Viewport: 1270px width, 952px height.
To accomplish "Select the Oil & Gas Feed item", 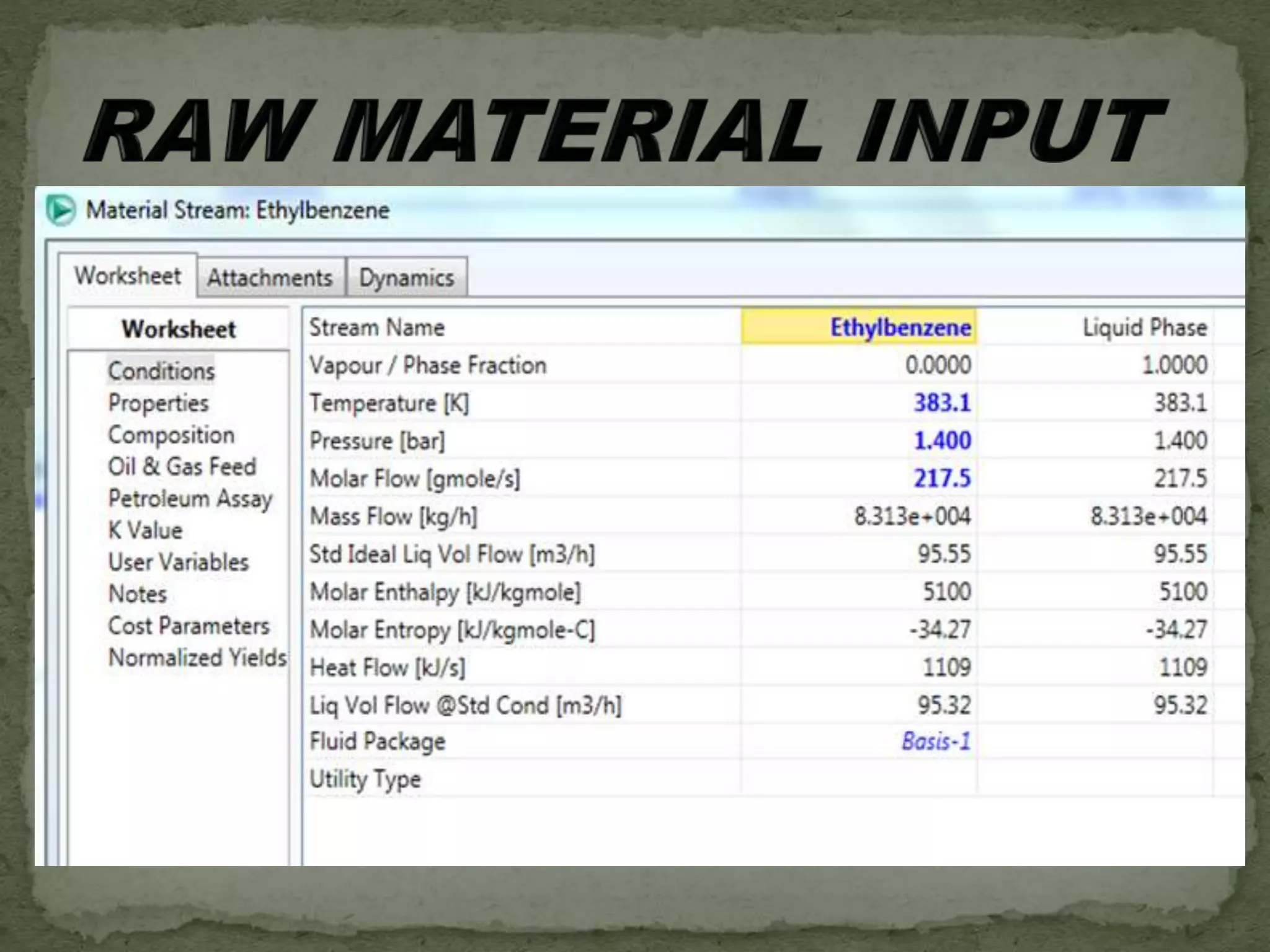I will tap(182, 467).
